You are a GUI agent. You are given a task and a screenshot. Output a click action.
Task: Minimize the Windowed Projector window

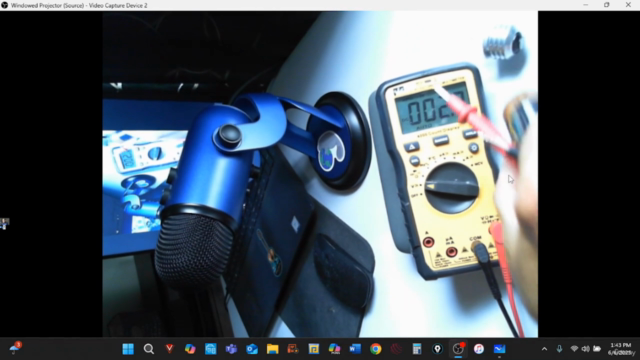coord(586,5)
